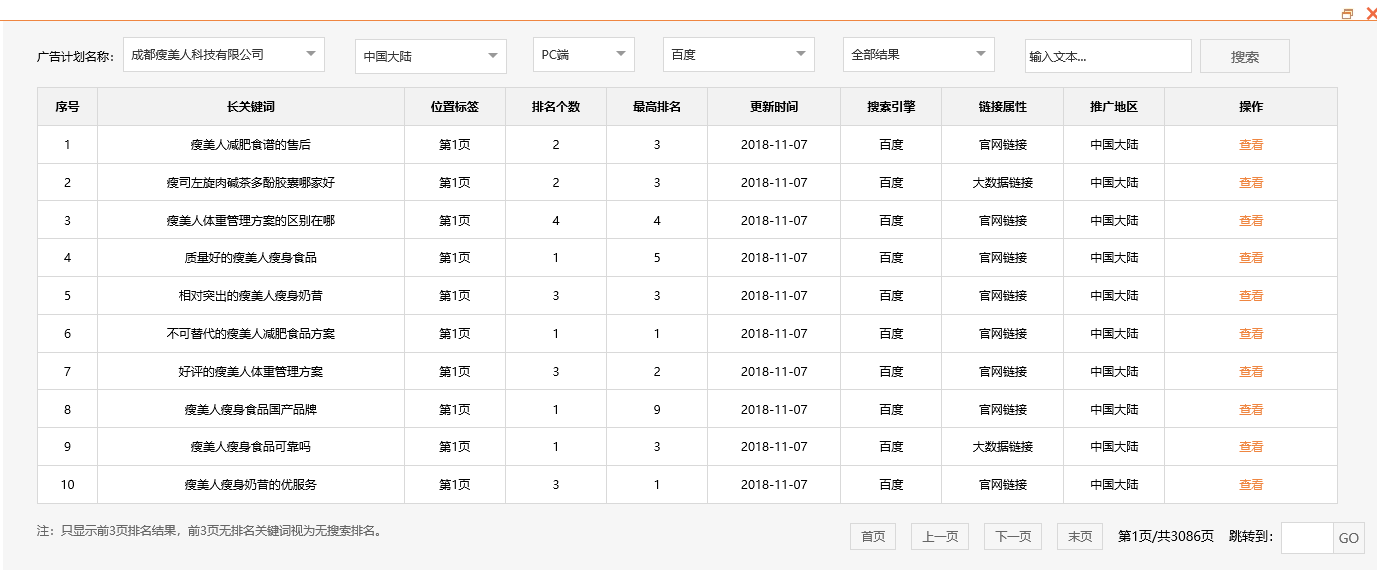Viewport: 1377px width, 570px height.
Task: Click the 上一页 previous page button
Action: 940,537
